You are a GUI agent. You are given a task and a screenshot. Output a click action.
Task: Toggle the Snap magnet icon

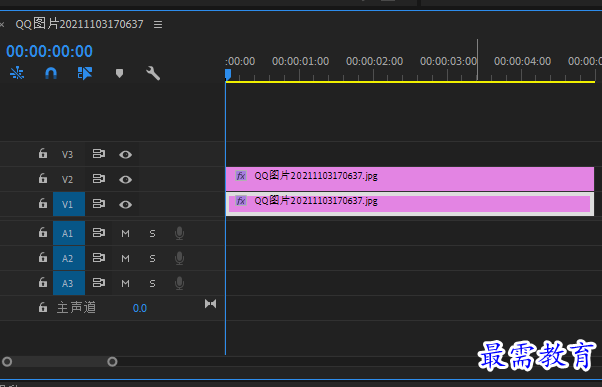point(51,73)
